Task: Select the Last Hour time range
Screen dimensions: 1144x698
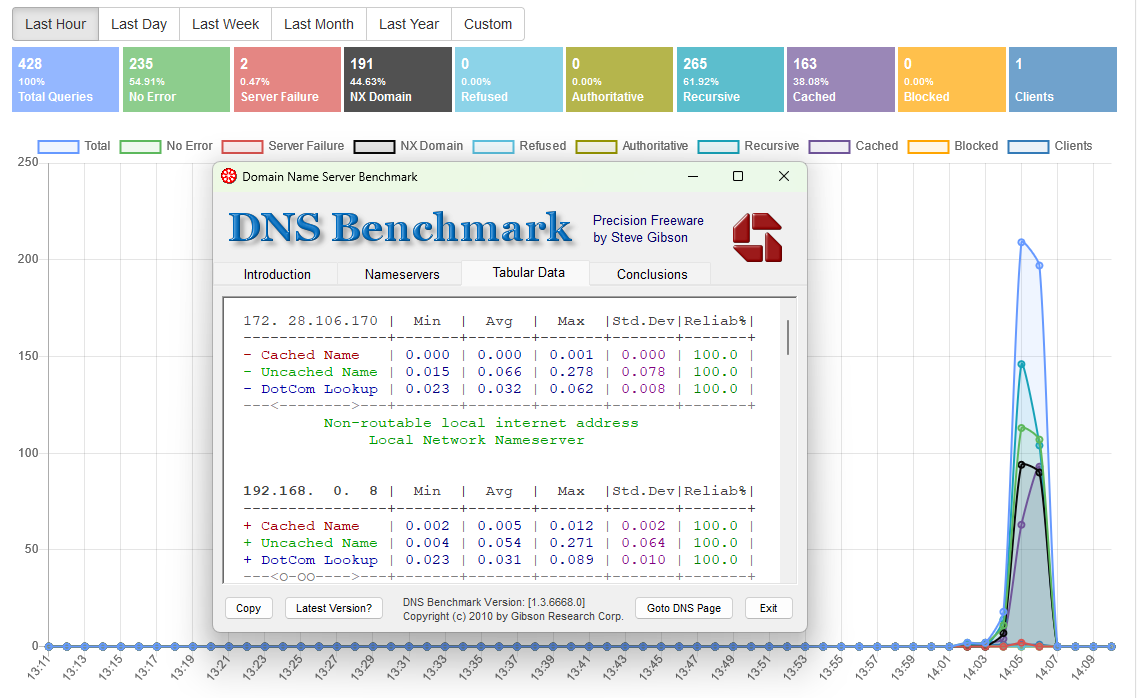Action: pos(55,24)
